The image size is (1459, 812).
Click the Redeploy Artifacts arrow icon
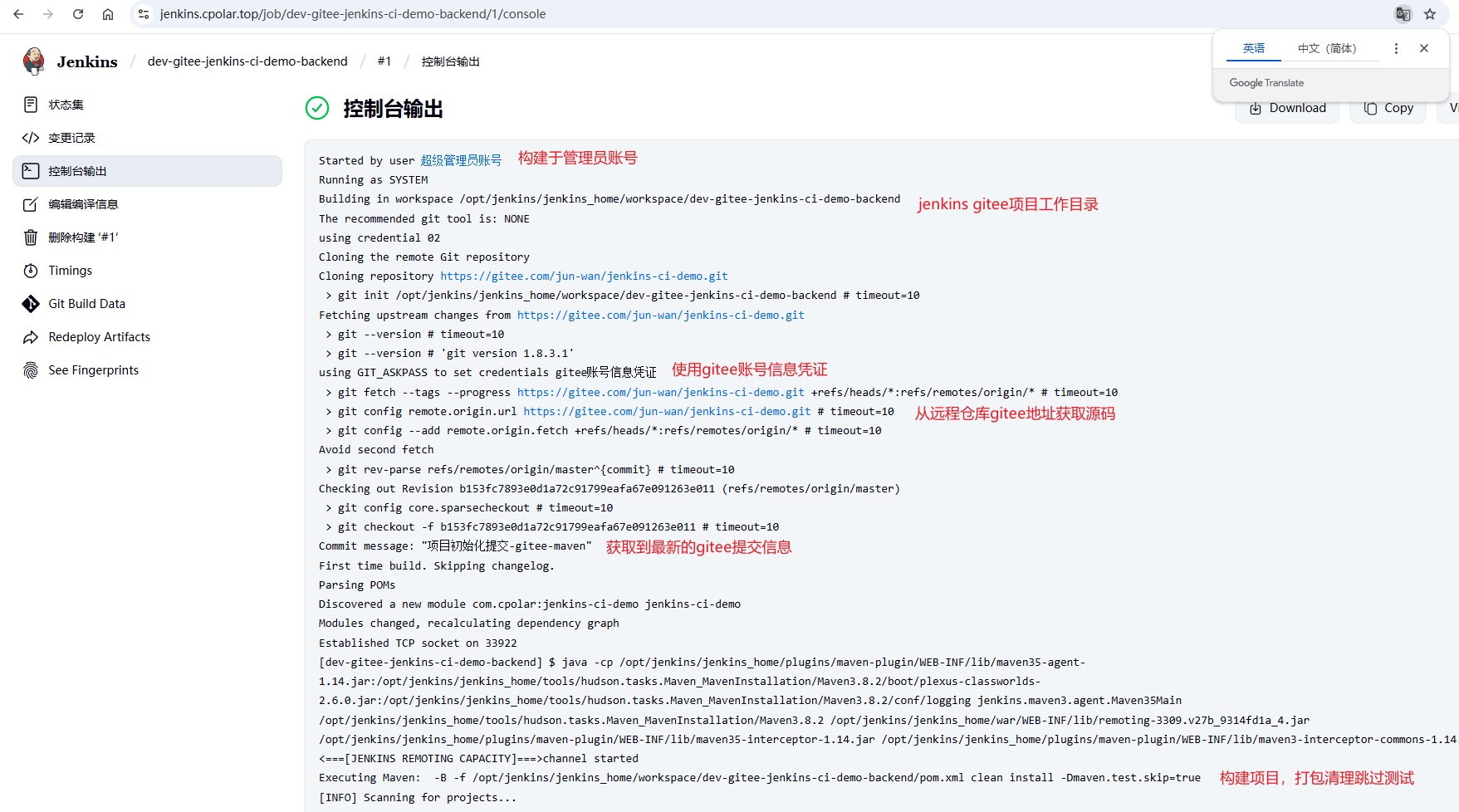(x=31, y=337)
